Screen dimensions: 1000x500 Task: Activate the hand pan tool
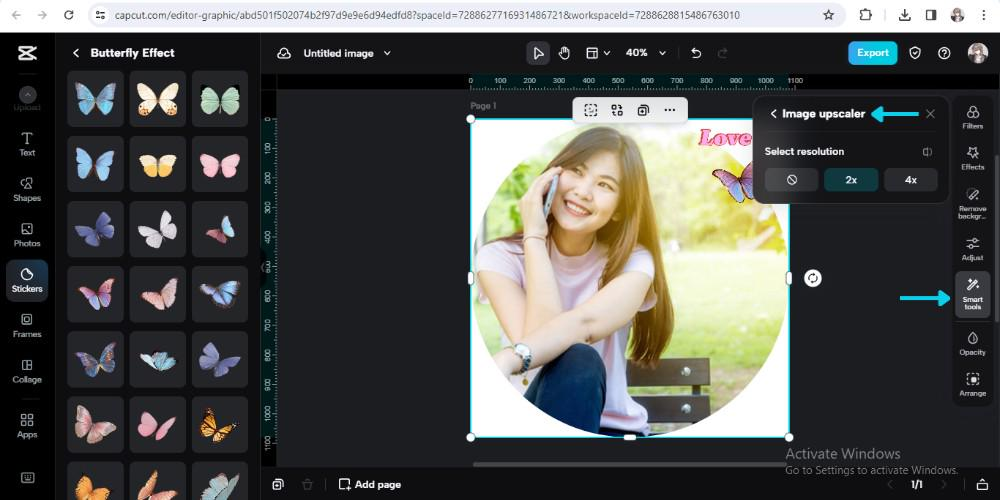pos(564,53)
